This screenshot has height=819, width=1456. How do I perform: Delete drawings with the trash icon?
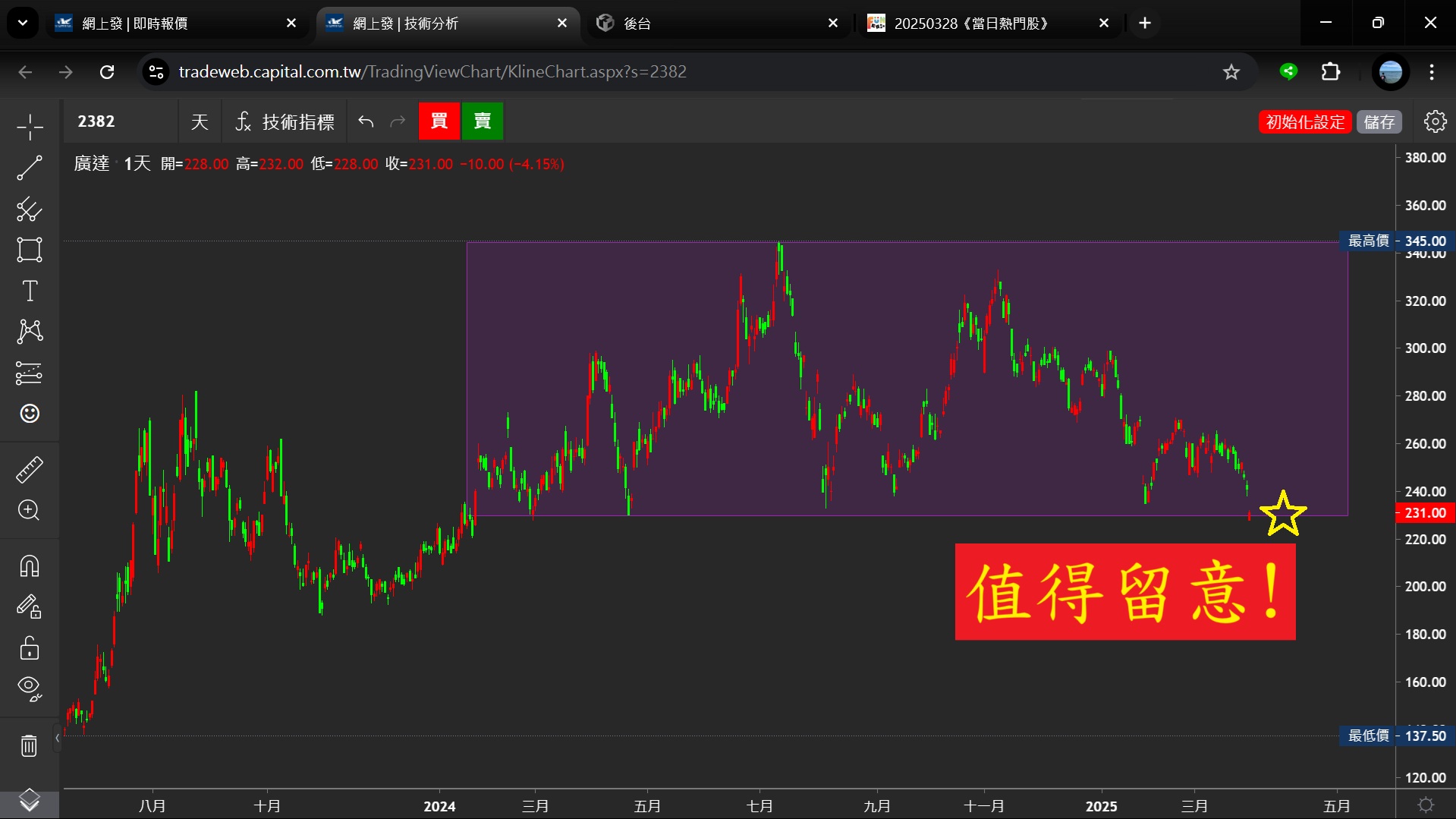pos(30,745)
